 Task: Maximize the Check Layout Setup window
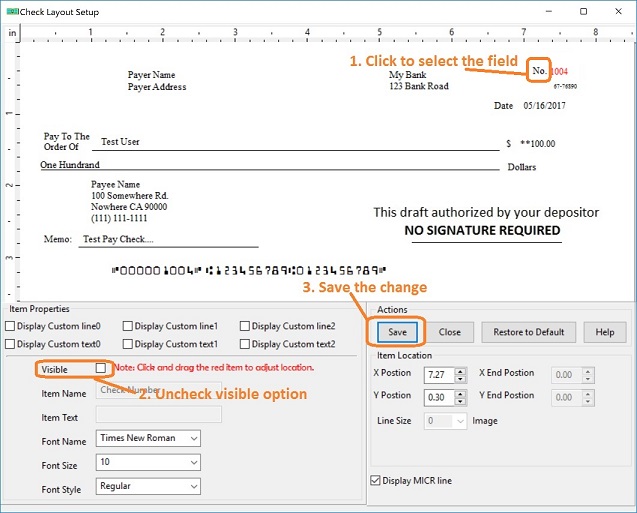[x=583, y=11]
